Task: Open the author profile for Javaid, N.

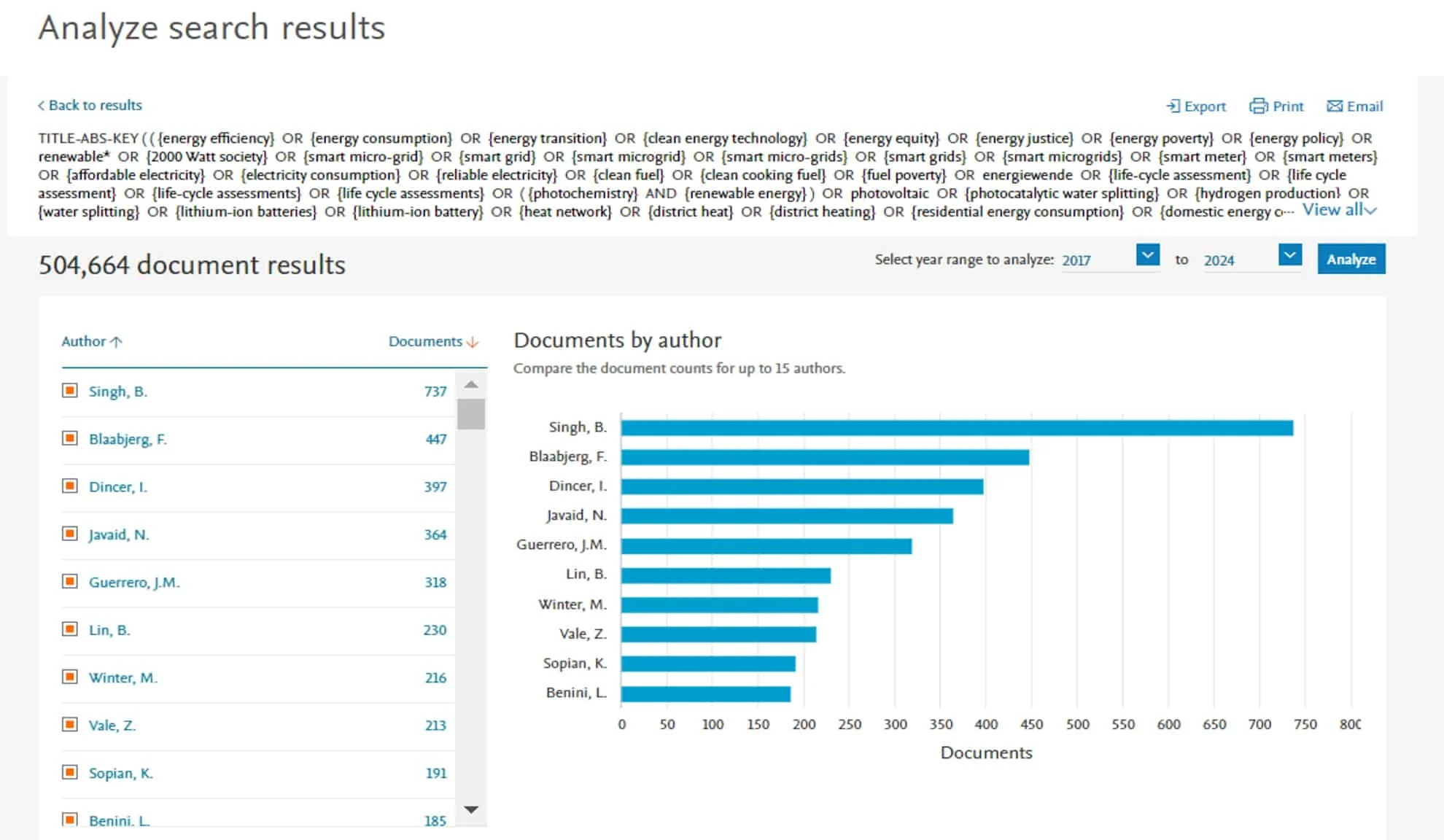Action: 117,534
